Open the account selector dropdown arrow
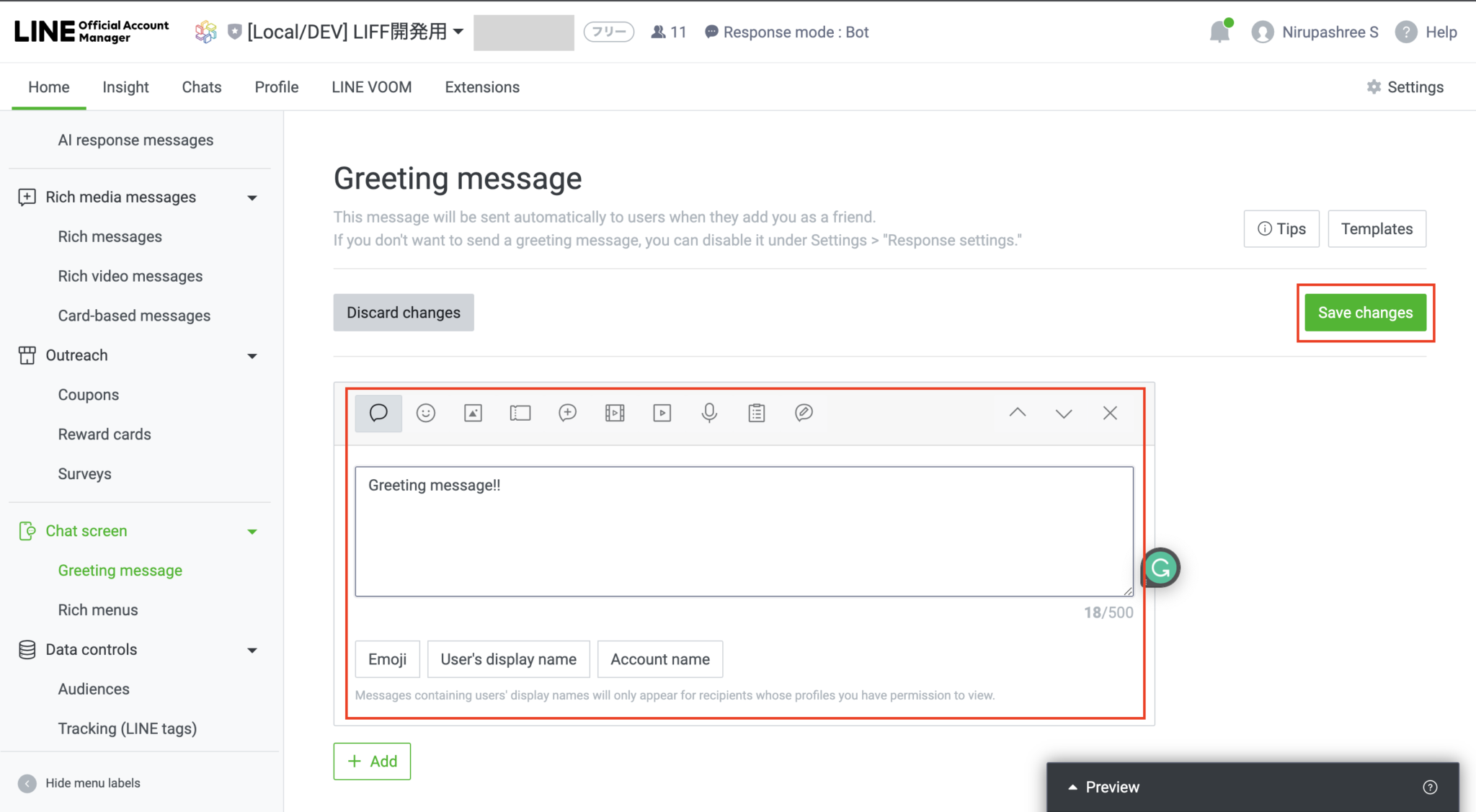Image resolution: width=1476 pixels, height=812 pixels. pyautogui.click(x=458, y=32)
